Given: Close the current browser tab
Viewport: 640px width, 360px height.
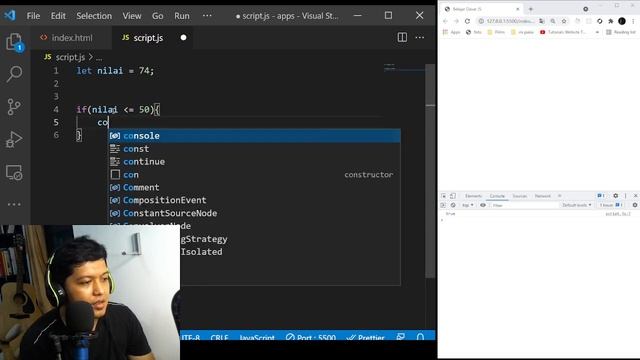Looking at the screenshot, I should click(x=518, y=9).
